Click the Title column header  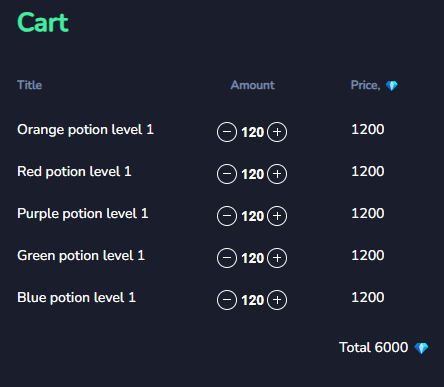point(30,85)
